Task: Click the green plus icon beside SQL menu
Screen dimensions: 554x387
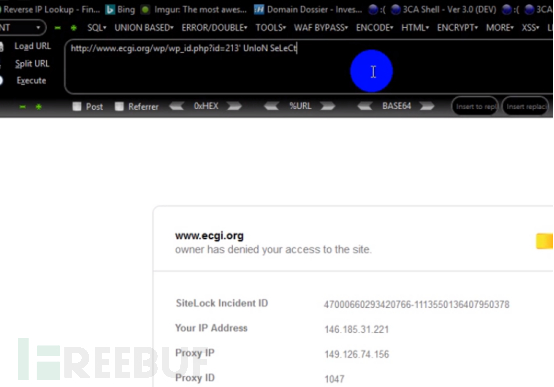Action: [73, 28]
